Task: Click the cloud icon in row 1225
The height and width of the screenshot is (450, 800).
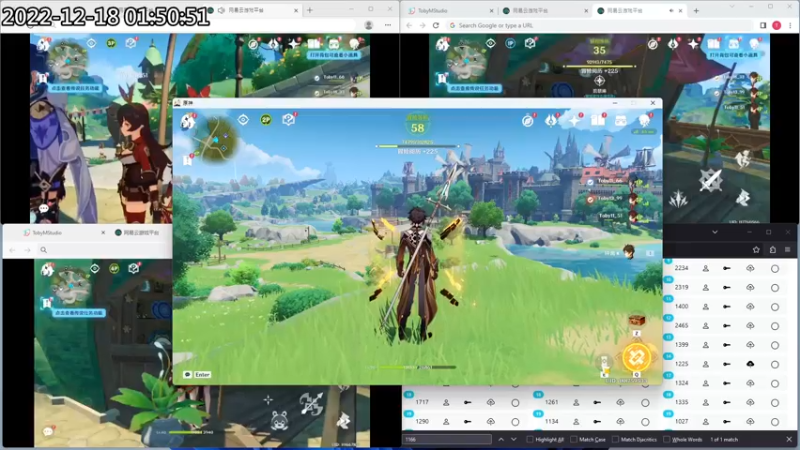Action: pyautogui.click(x=750, y=364)
